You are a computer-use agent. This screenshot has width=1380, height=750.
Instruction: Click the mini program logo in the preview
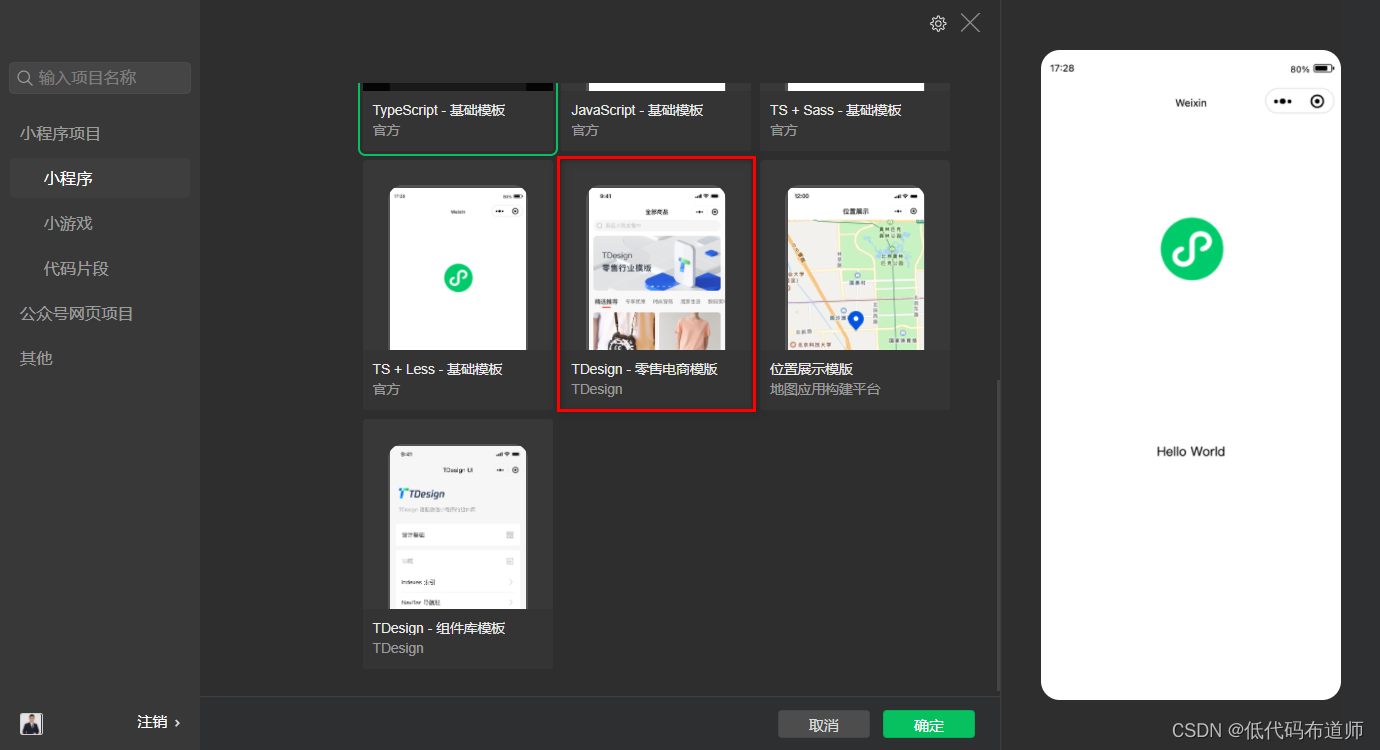coord(1191,248)
